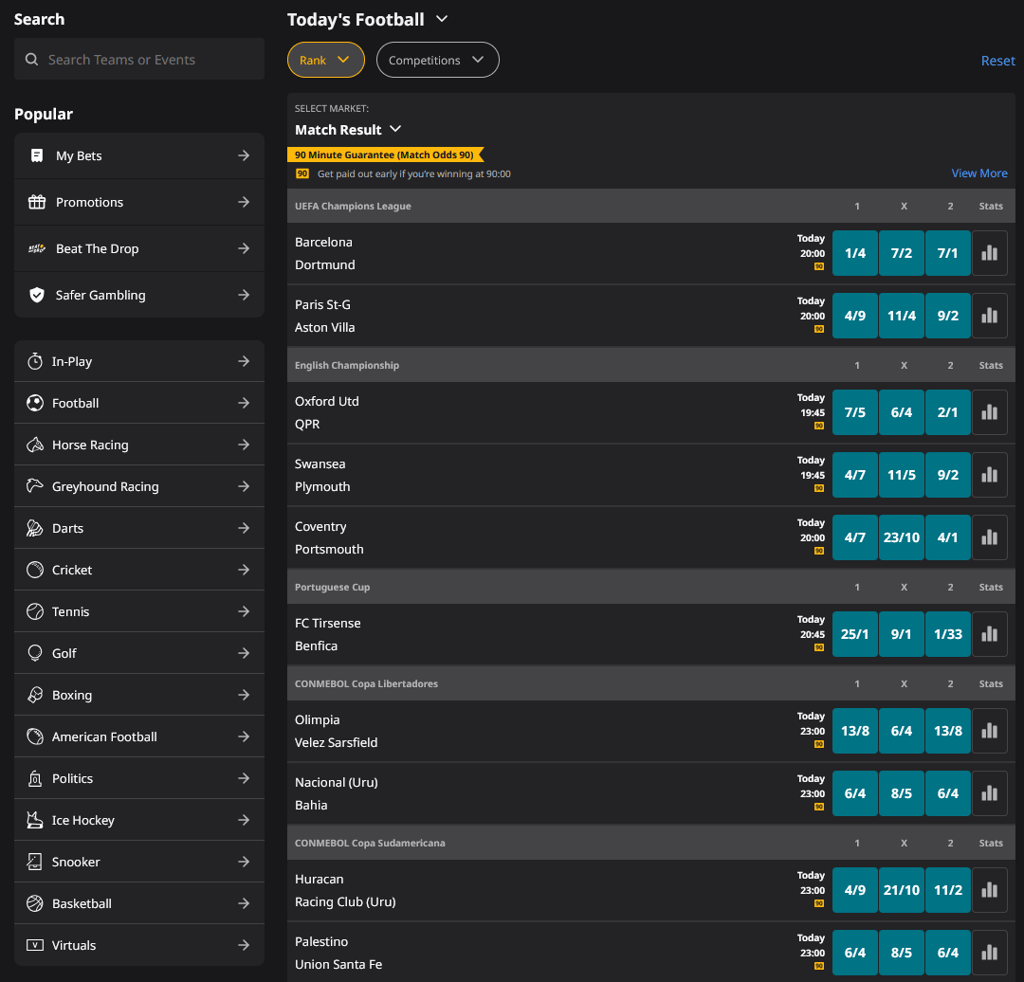Image resolution: width=1024 pixels, height=982 pixels.
Task: Select FC Tirsense win odds 25/1
Action: 855,635
